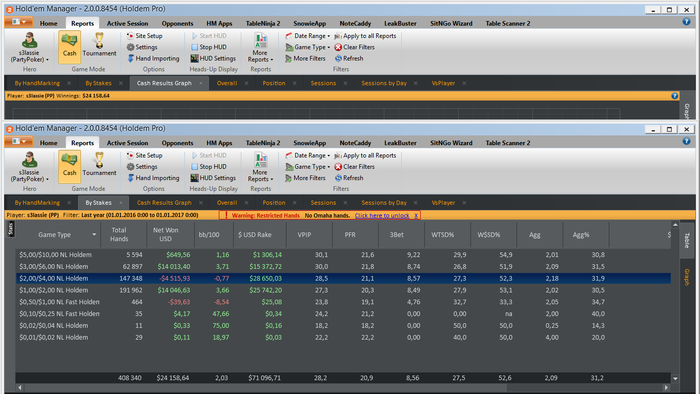Open Date Range filter in upper window
The height and width of the screenshot is (394, 700).
[308, 36]
